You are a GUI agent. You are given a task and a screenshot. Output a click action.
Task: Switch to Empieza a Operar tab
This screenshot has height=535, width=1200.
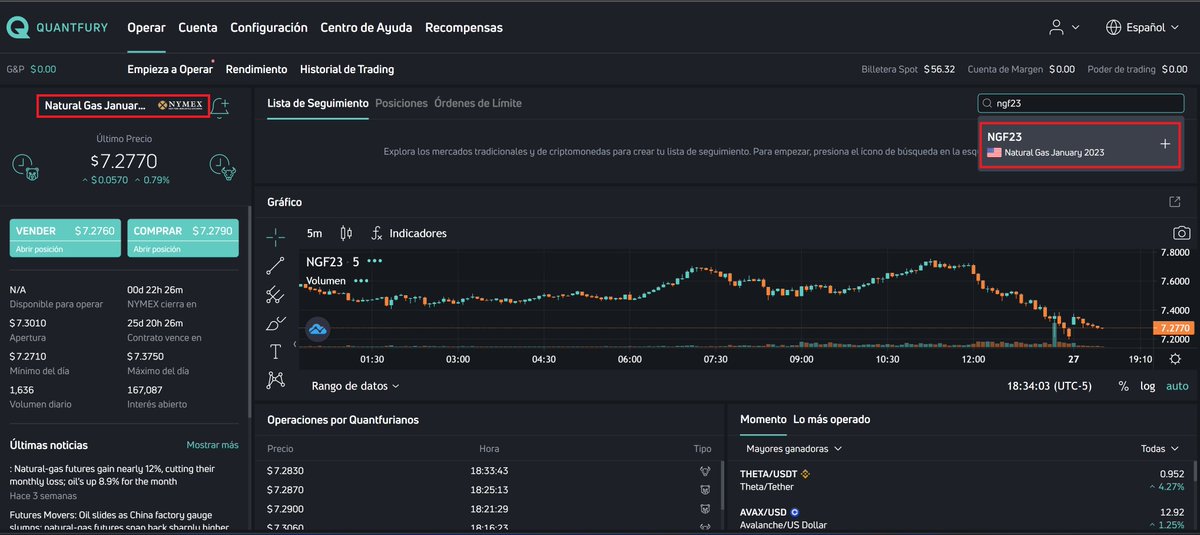170,69
